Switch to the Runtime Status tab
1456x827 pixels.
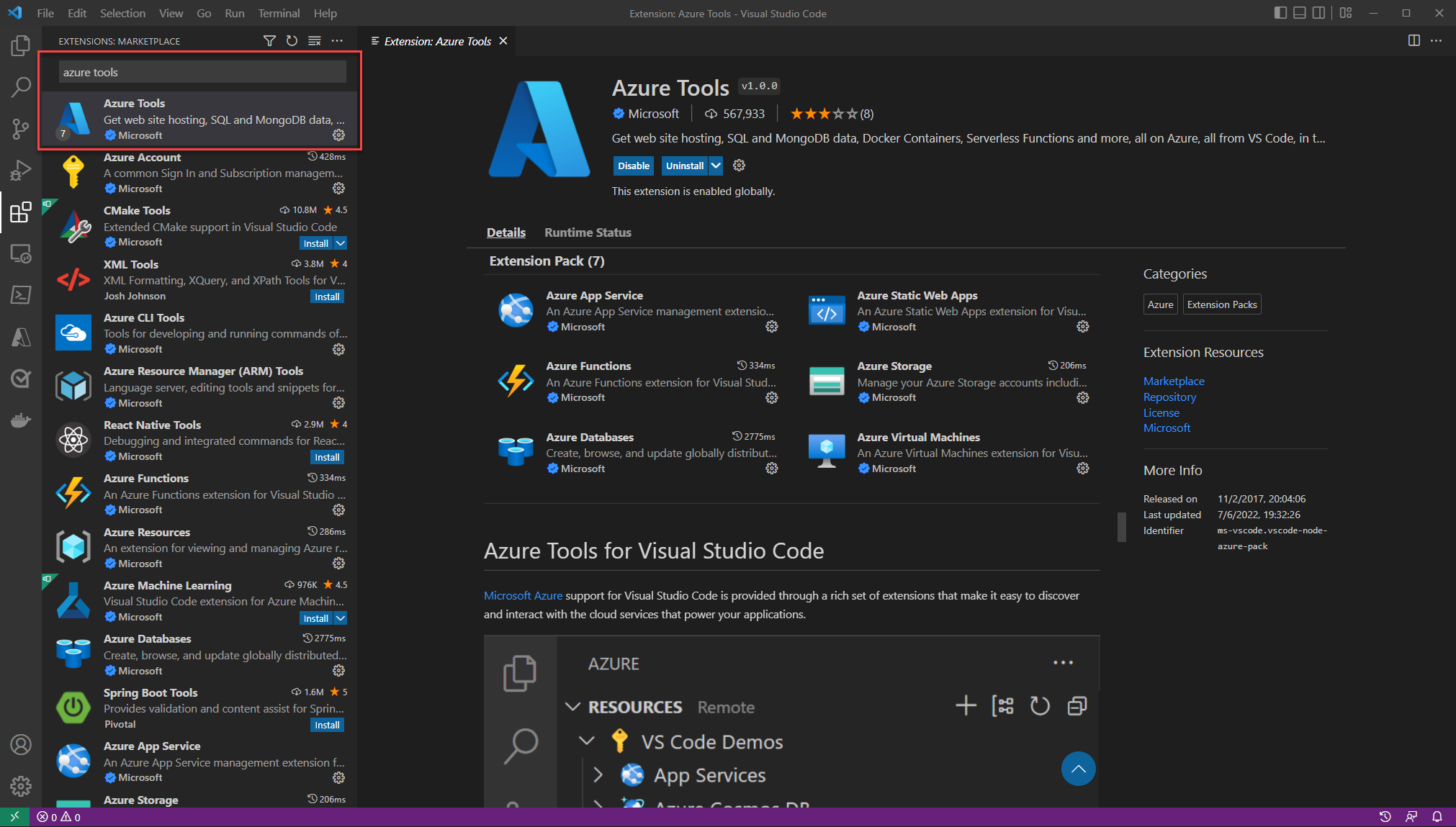coord(587,231)
